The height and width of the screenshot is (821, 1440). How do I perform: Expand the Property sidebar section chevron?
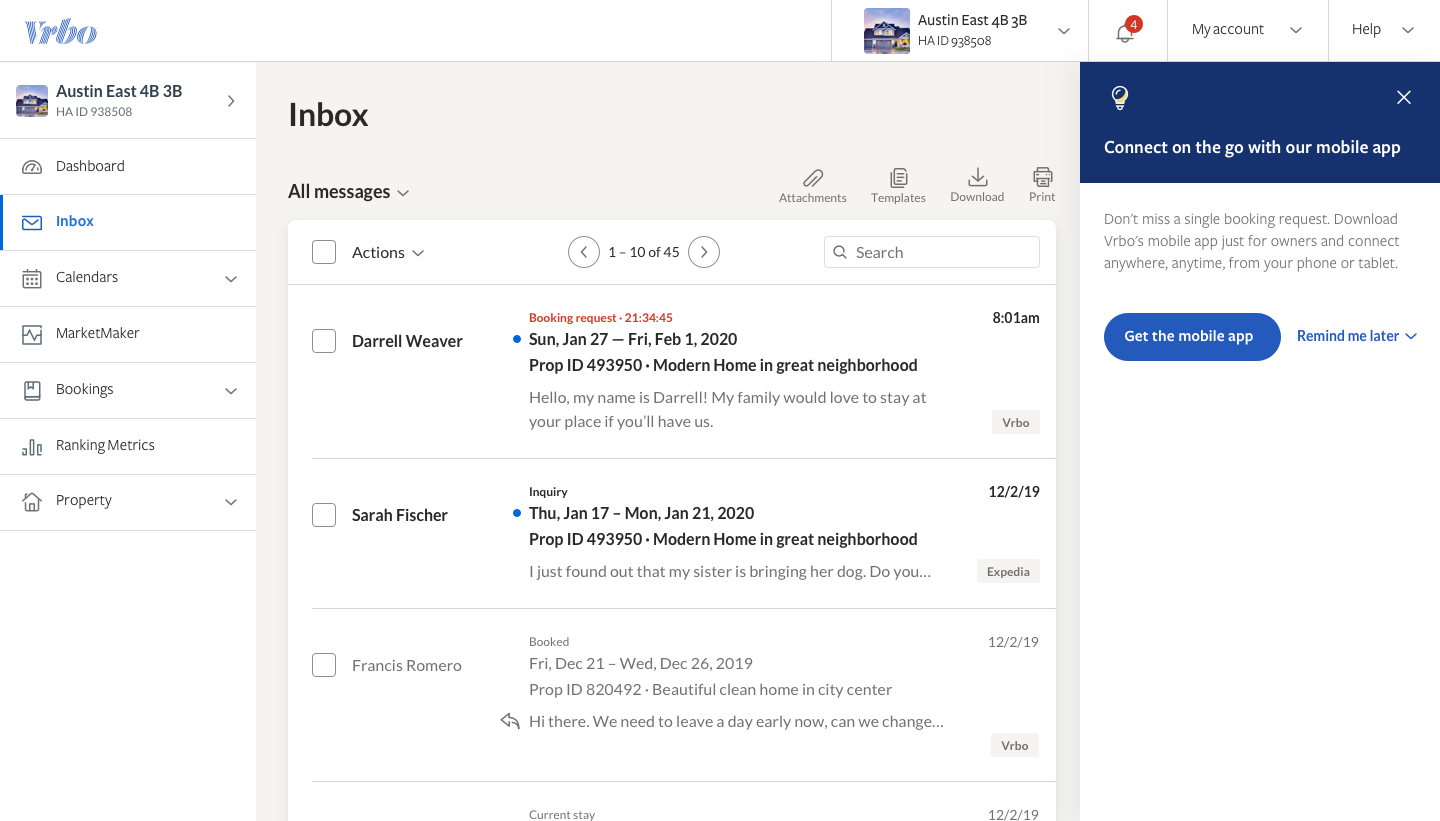pos(231,502)
